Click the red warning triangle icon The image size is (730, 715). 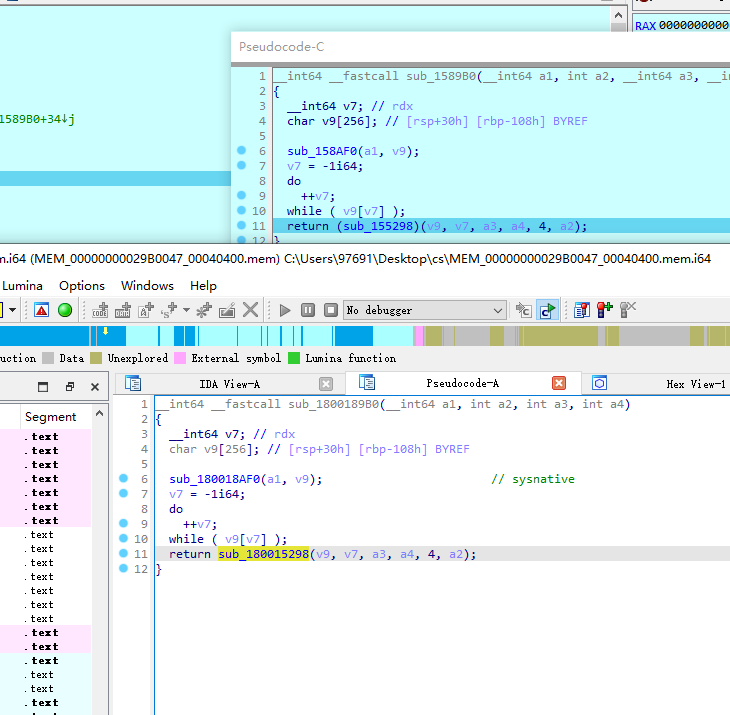(x=41, y=310)
